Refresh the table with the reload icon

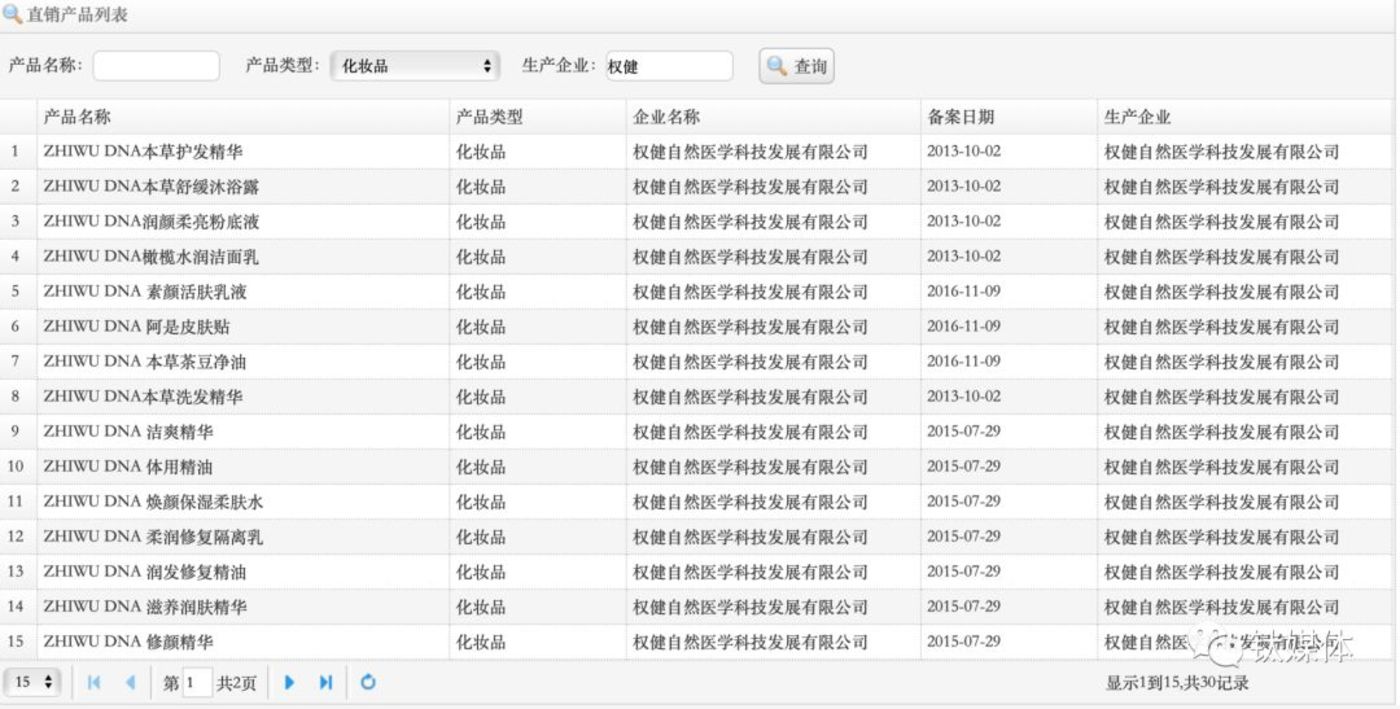[x=367, y=683]
